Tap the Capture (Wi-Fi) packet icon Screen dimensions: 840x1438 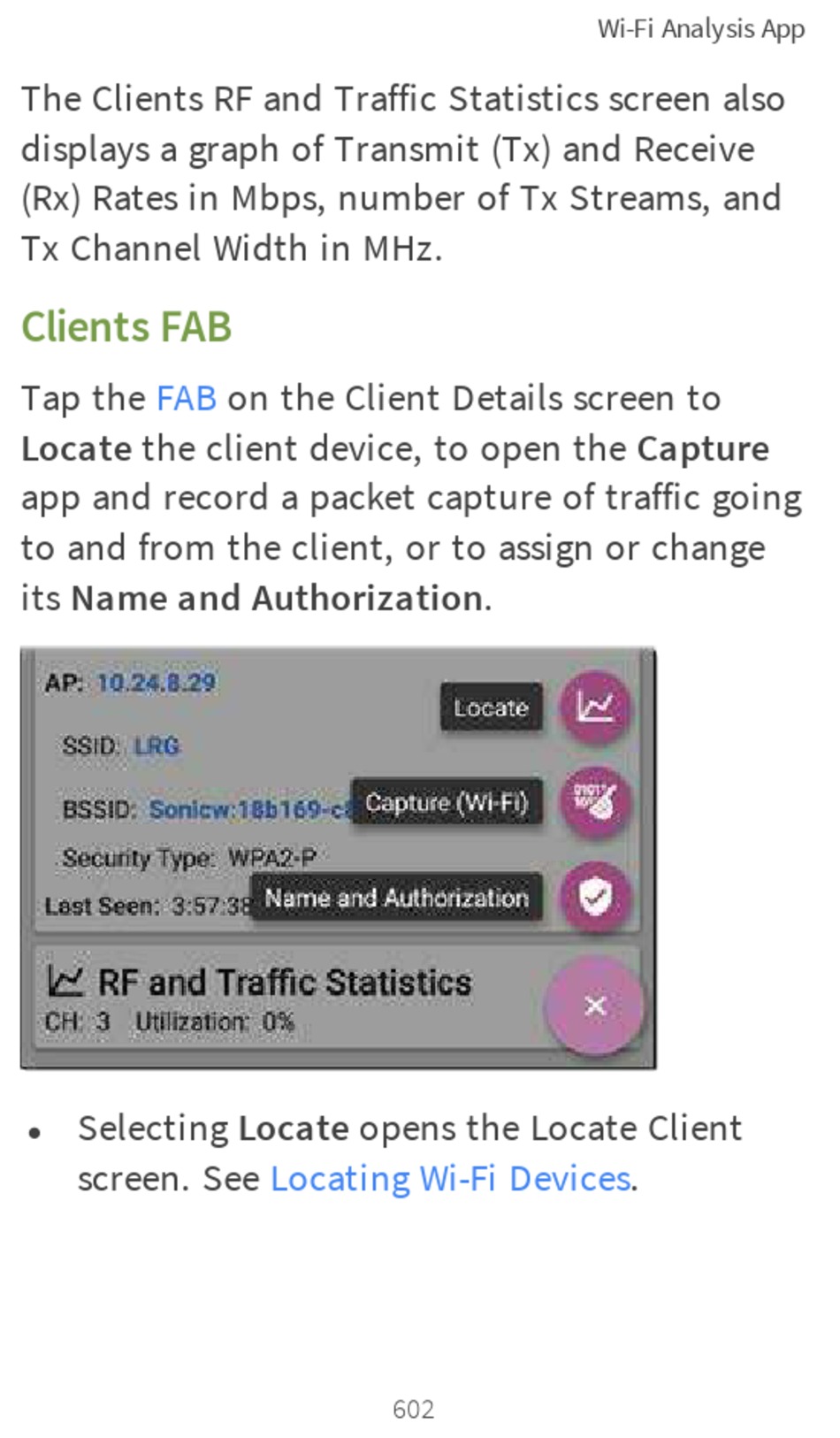[595, 802]
